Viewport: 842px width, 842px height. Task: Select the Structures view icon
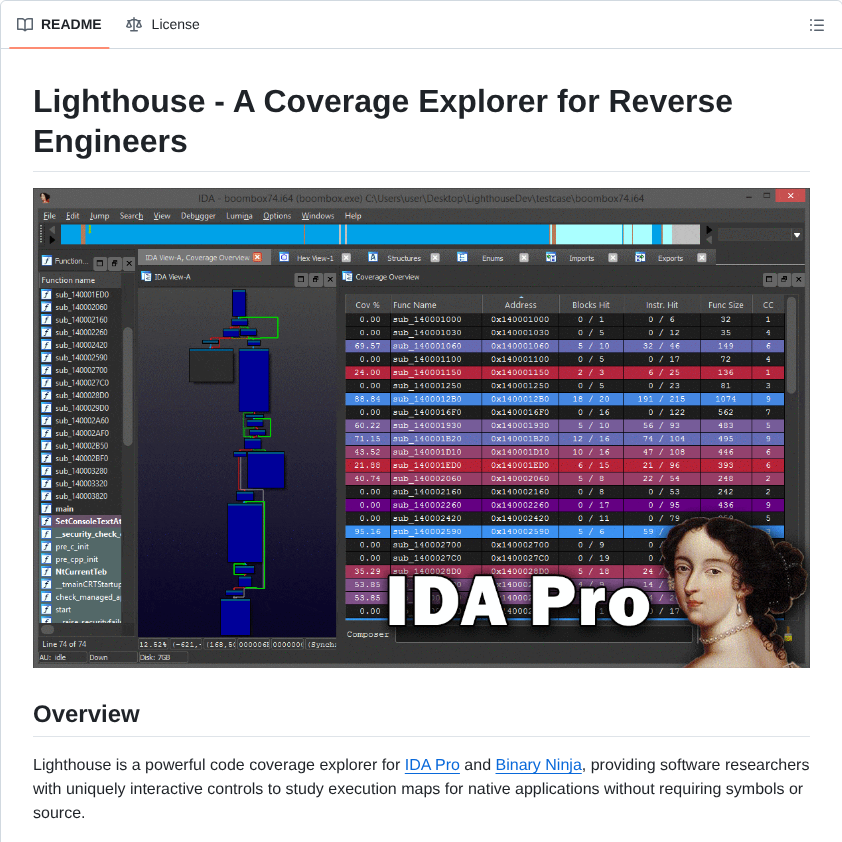pyautogui.click(x=372, y=257)
